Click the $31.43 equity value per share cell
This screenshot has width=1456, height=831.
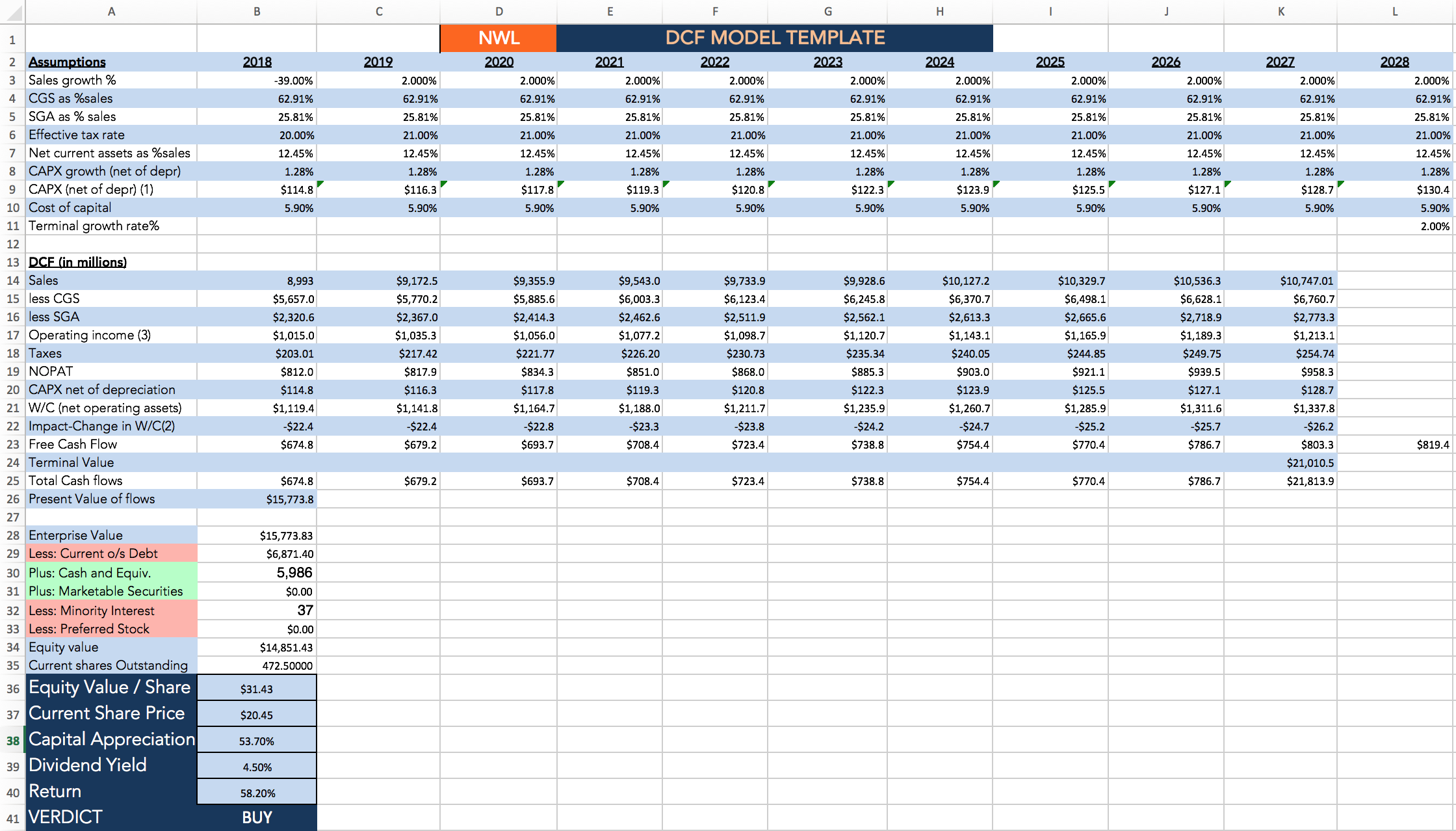click(x=257, y=689)
